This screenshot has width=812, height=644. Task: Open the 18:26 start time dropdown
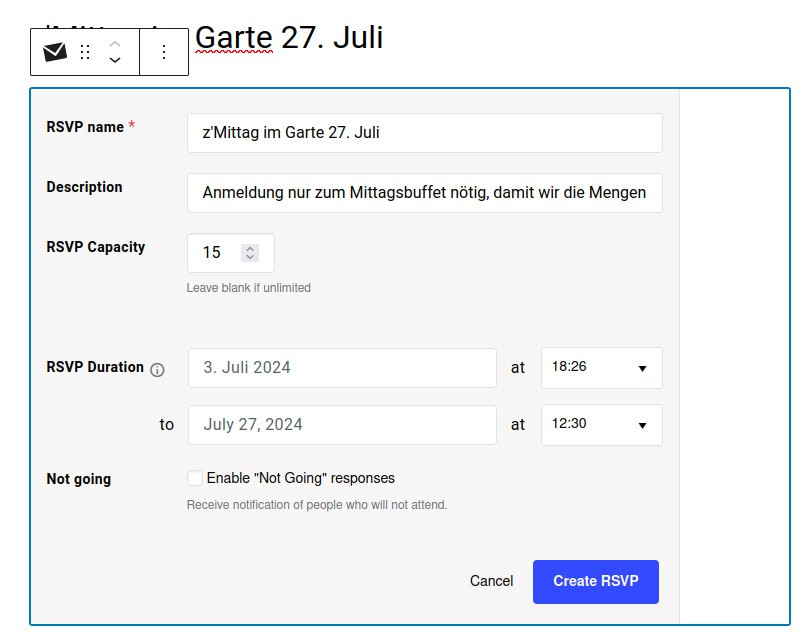tap(601, 368)
